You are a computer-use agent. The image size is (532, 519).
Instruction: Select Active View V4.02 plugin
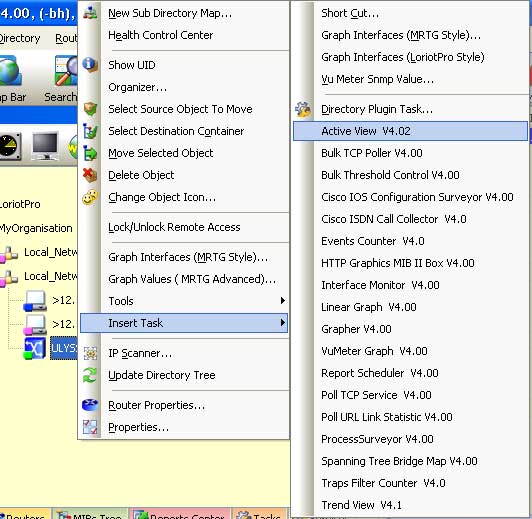point(411,131)
